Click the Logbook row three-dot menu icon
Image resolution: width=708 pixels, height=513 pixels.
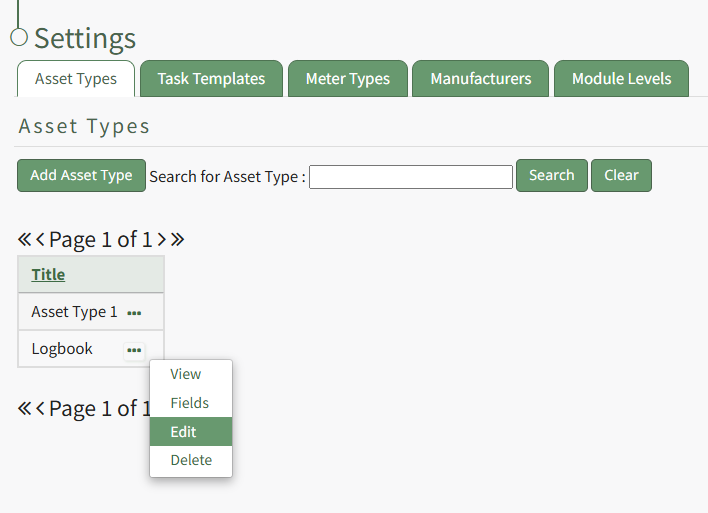134,350
